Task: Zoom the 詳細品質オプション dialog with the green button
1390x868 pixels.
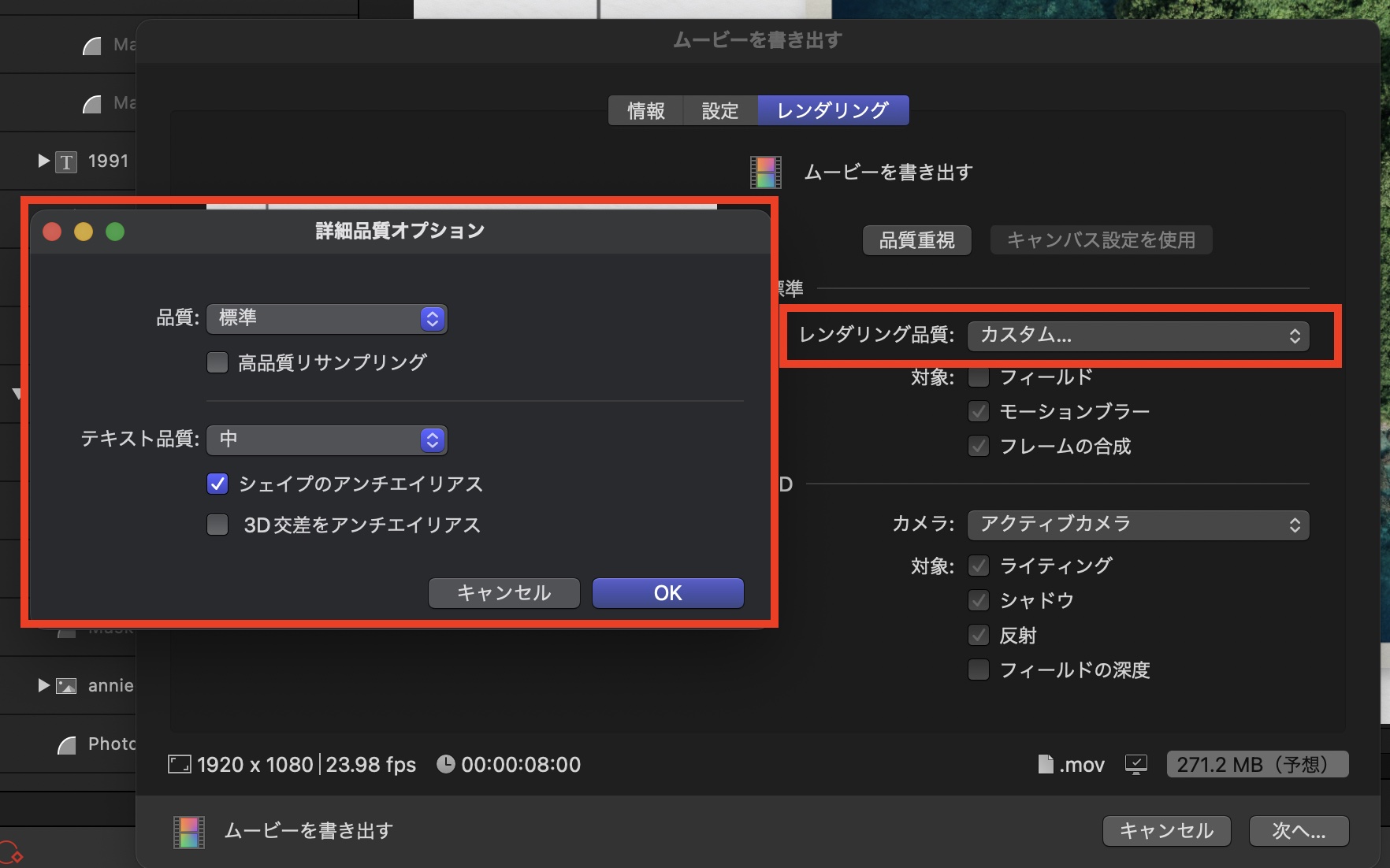Action: click(115, 232)
